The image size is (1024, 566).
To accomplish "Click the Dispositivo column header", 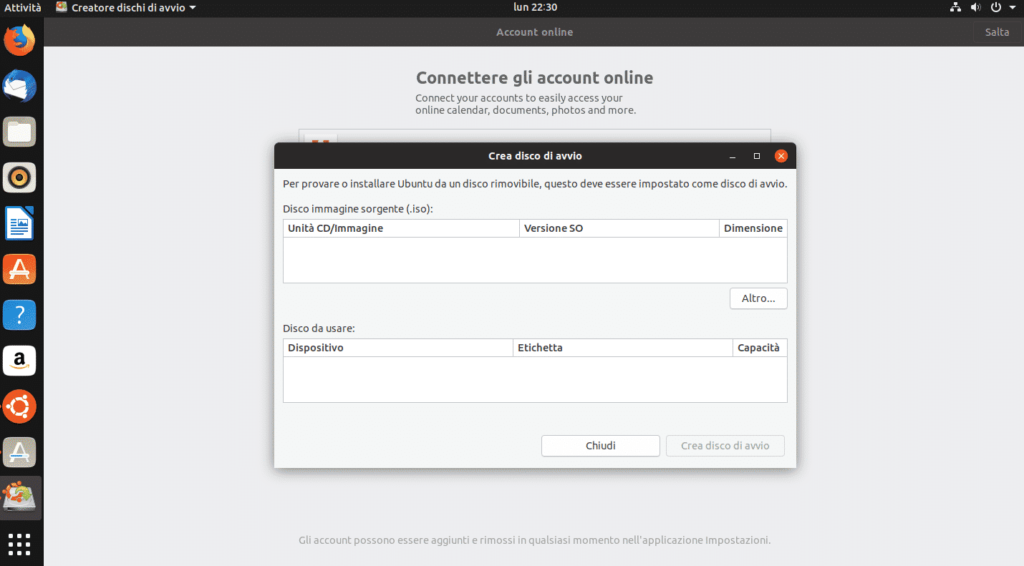I will 398,348.
